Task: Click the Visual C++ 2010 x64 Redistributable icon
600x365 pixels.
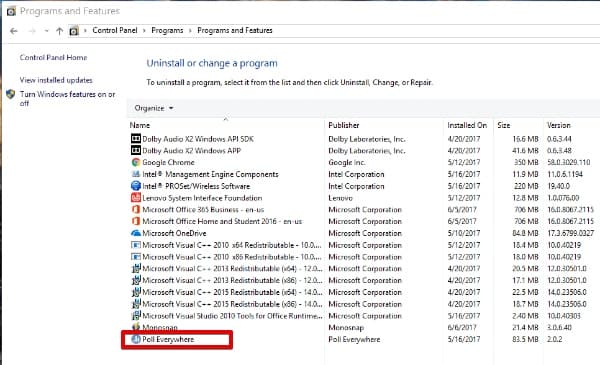Action: pyautogui.click(x=136, y=245)
